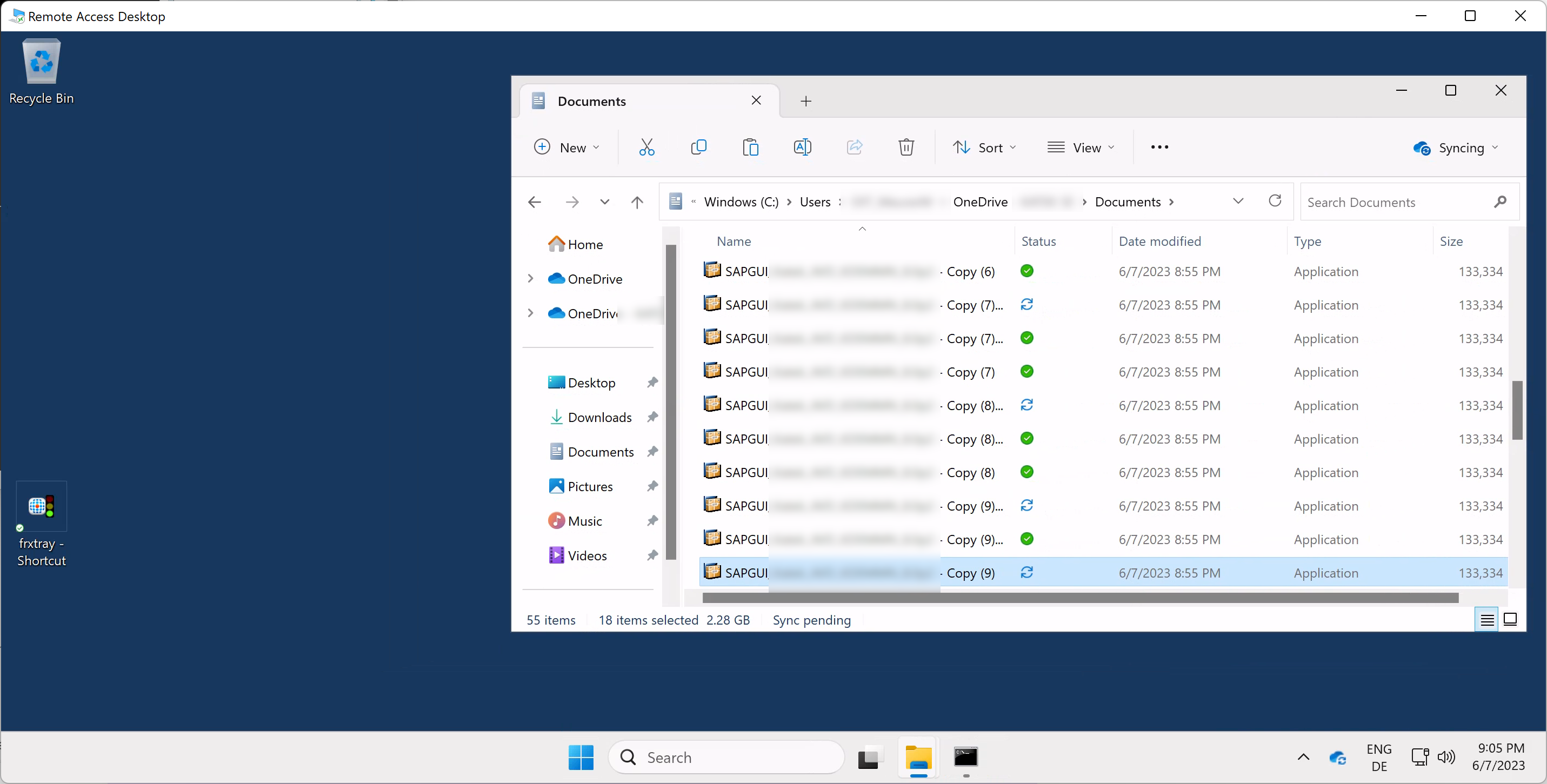Open Recycle Bin icon on desktop
This screenshot has height=784, width=1547.
(41, 72)
